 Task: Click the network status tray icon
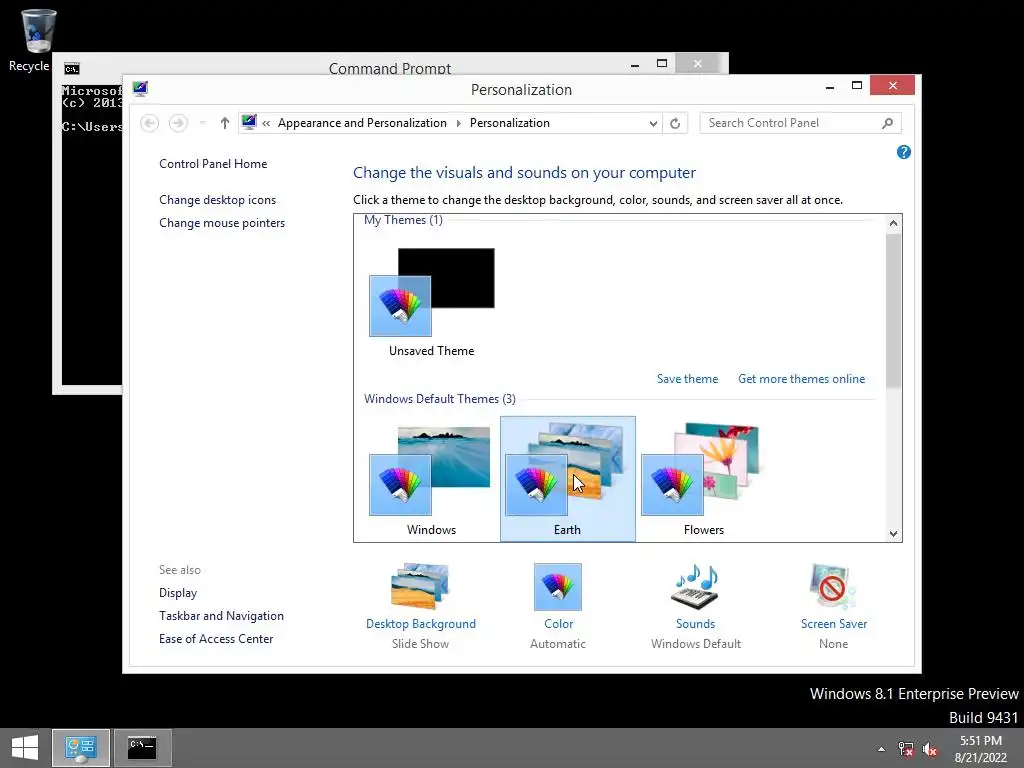click(906, 749)
